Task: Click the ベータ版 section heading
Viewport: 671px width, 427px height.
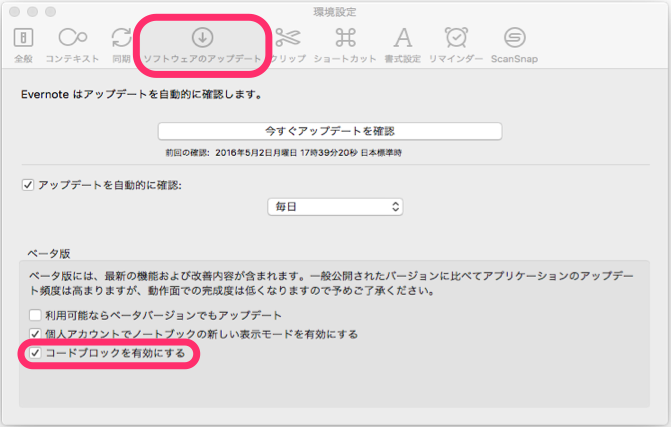Action: tap(48, 253)
